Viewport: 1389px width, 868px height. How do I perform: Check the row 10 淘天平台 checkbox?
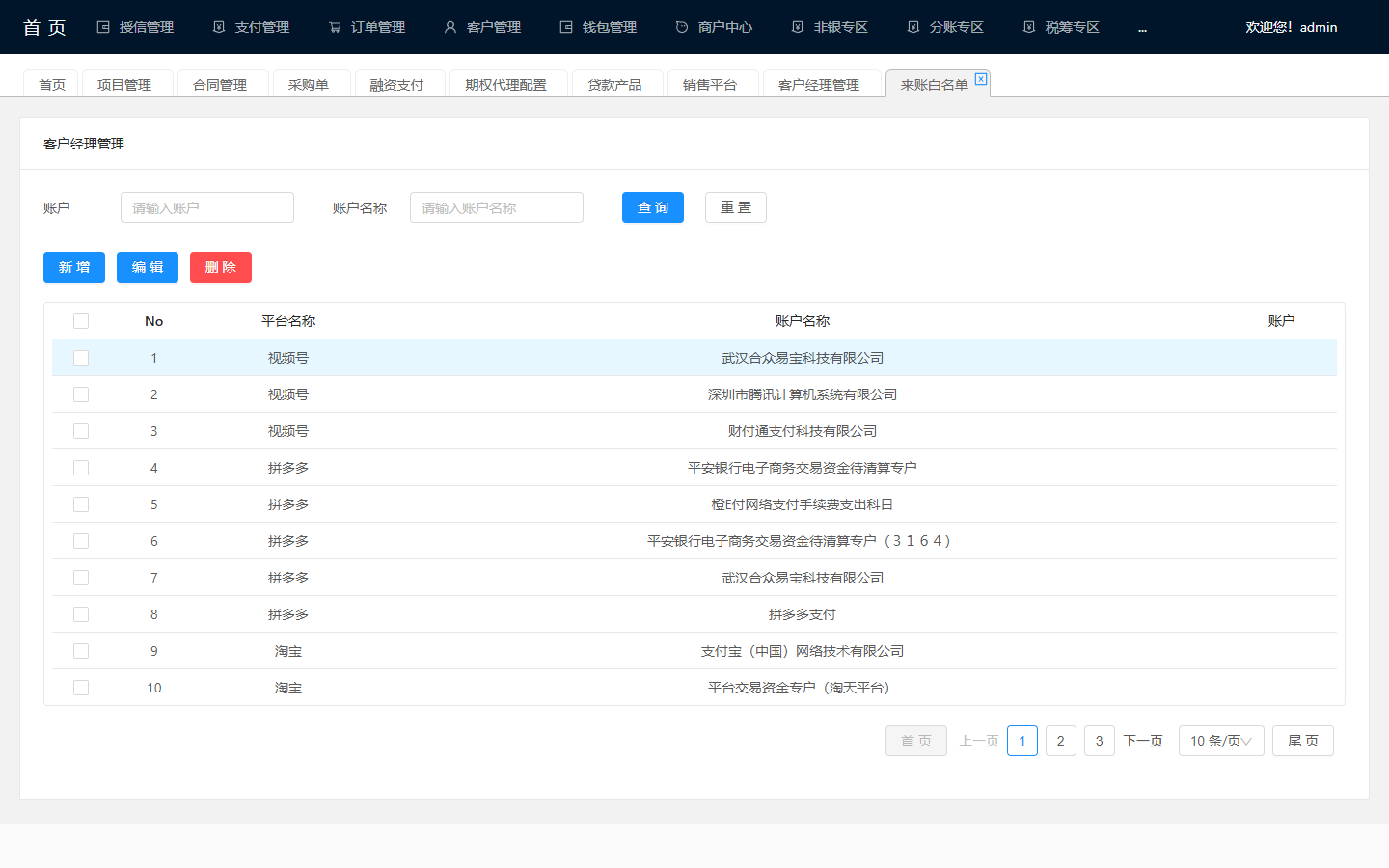81,688
